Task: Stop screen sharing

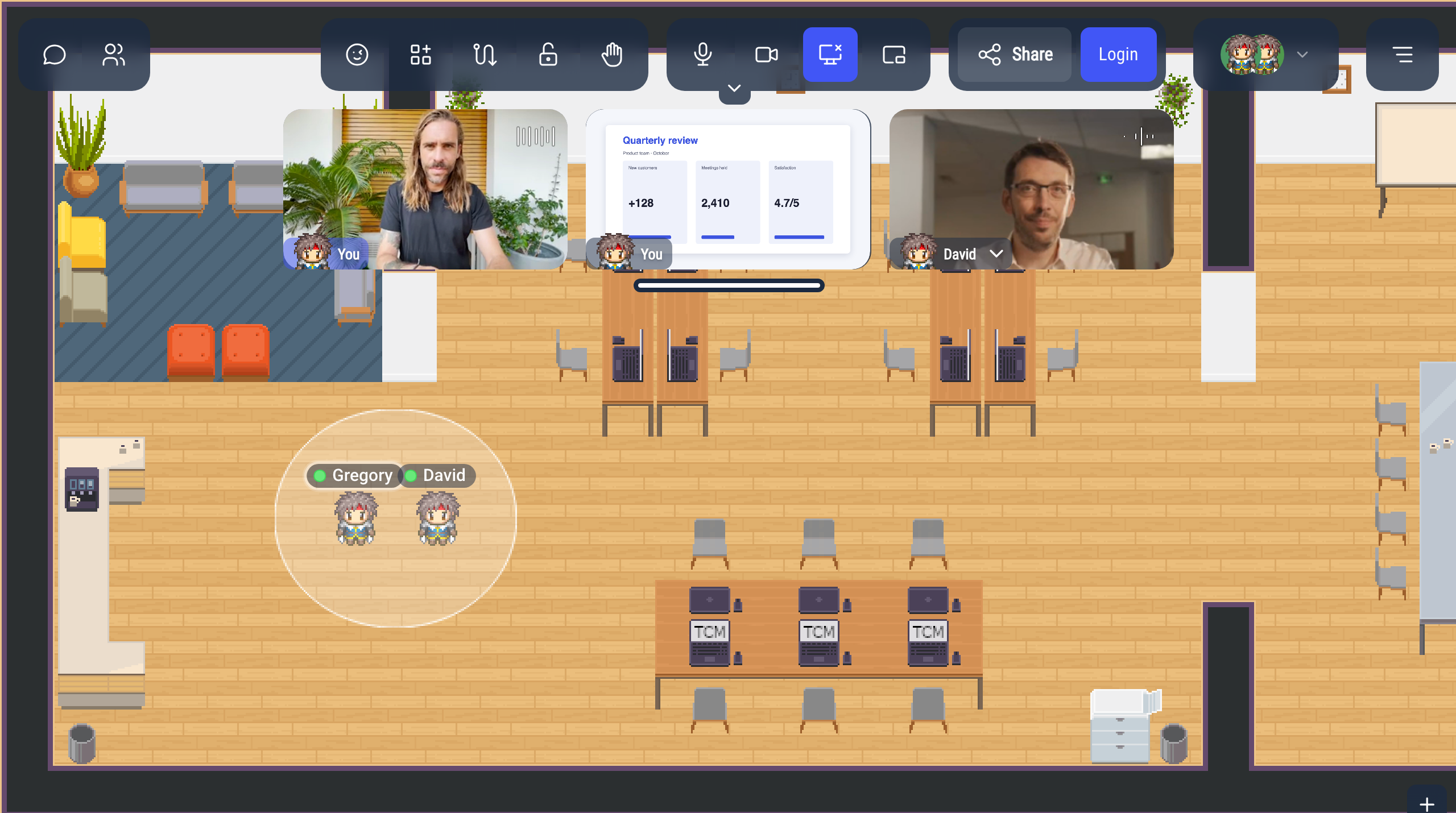Action: coord(830,55)
